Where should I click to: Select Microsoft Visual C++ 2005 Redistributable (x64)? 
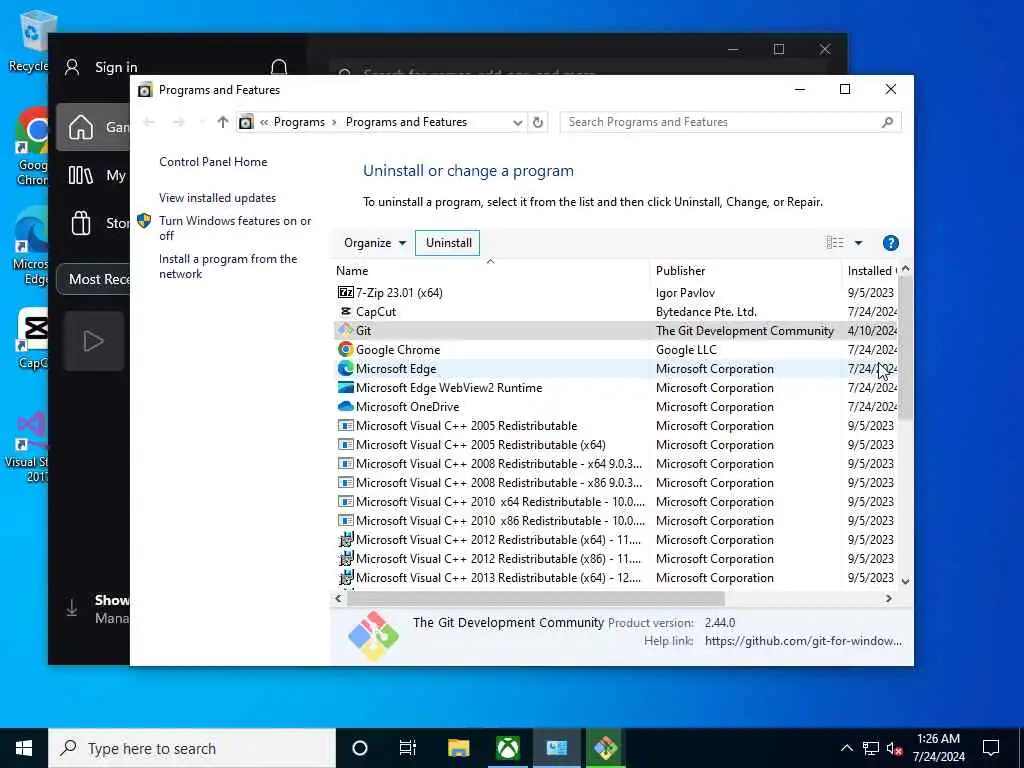614,445
